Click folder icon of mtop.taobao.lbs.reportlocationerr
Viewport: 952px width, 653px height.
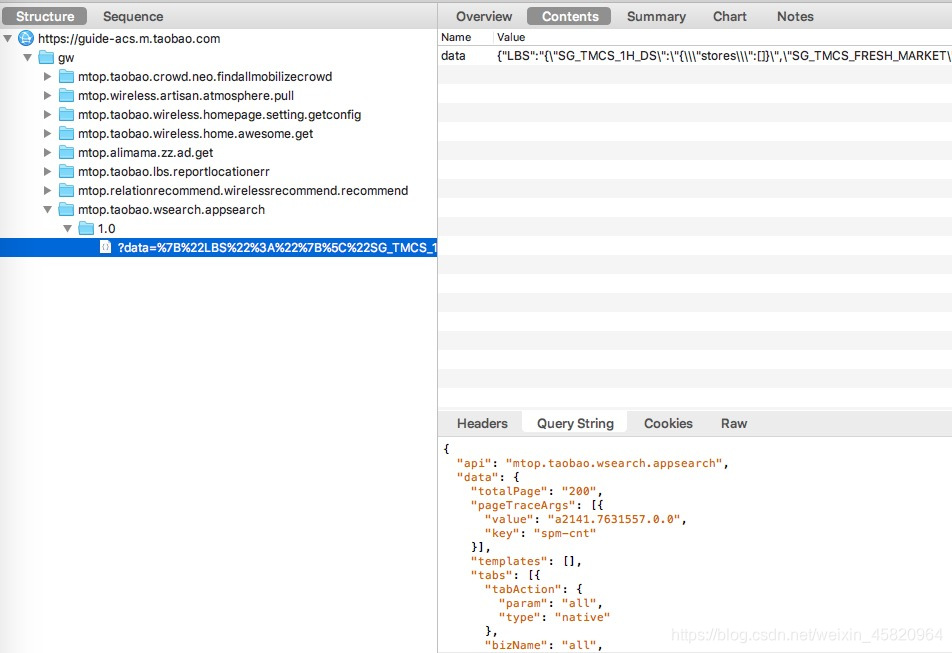click(x=66, y=172)
